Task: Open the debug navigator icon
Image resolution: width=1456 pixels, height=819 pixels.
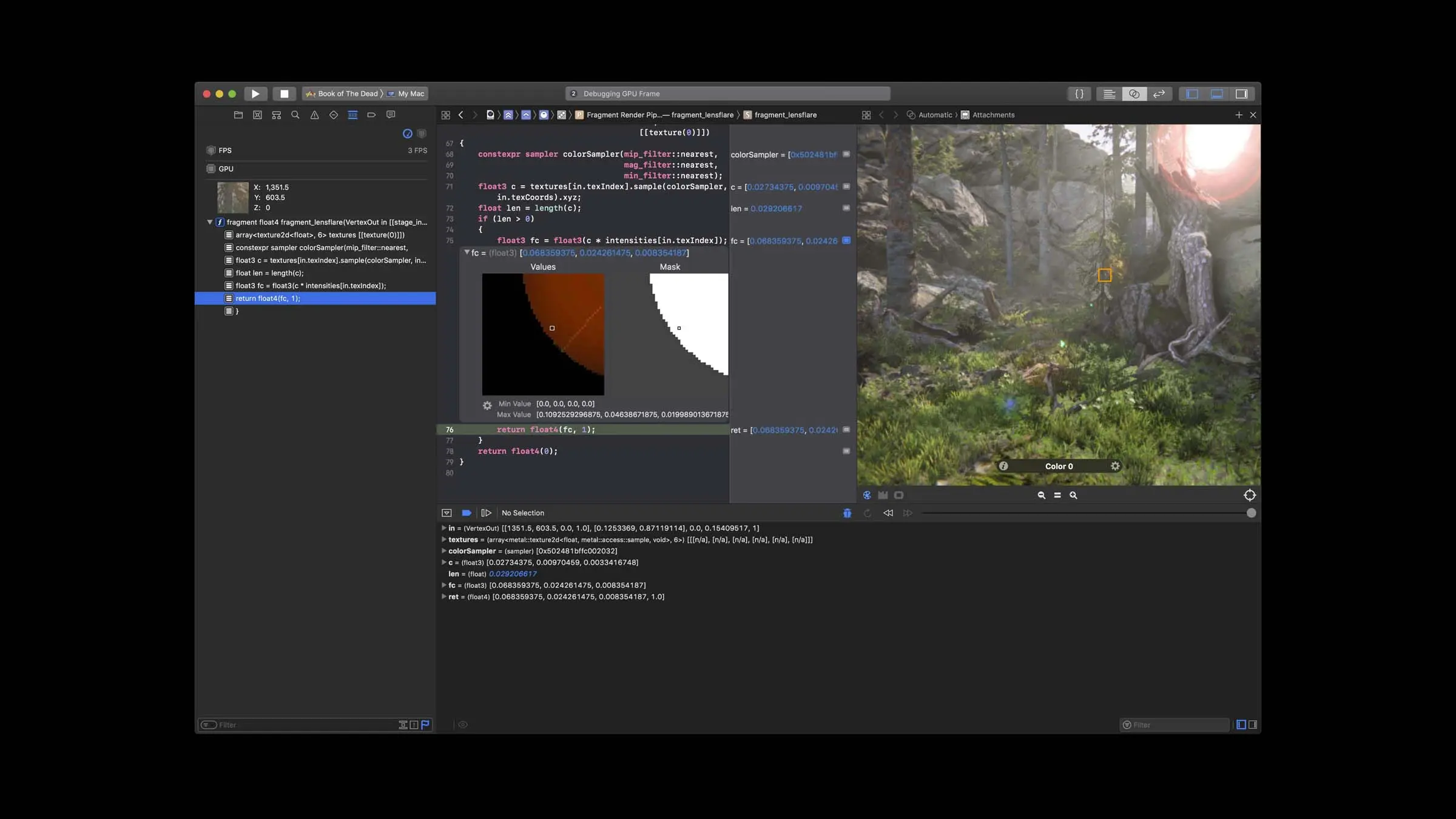Action: click(352, 115)
